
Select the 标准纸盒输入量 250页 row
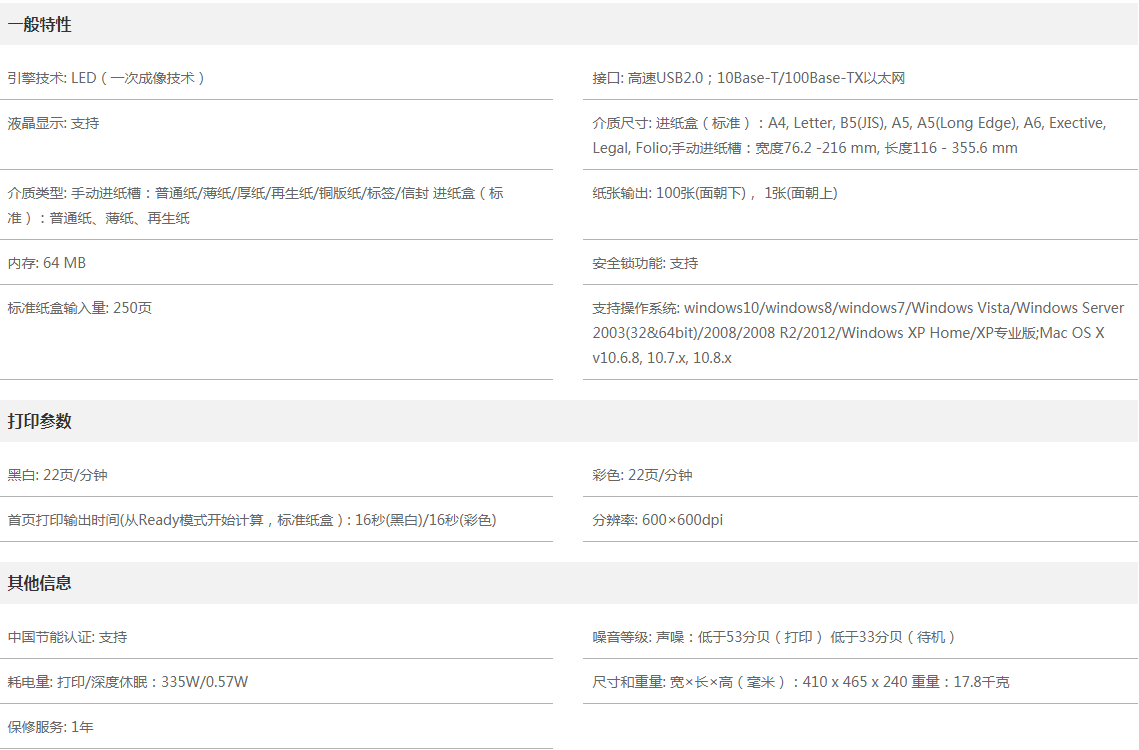click(80, 308)
